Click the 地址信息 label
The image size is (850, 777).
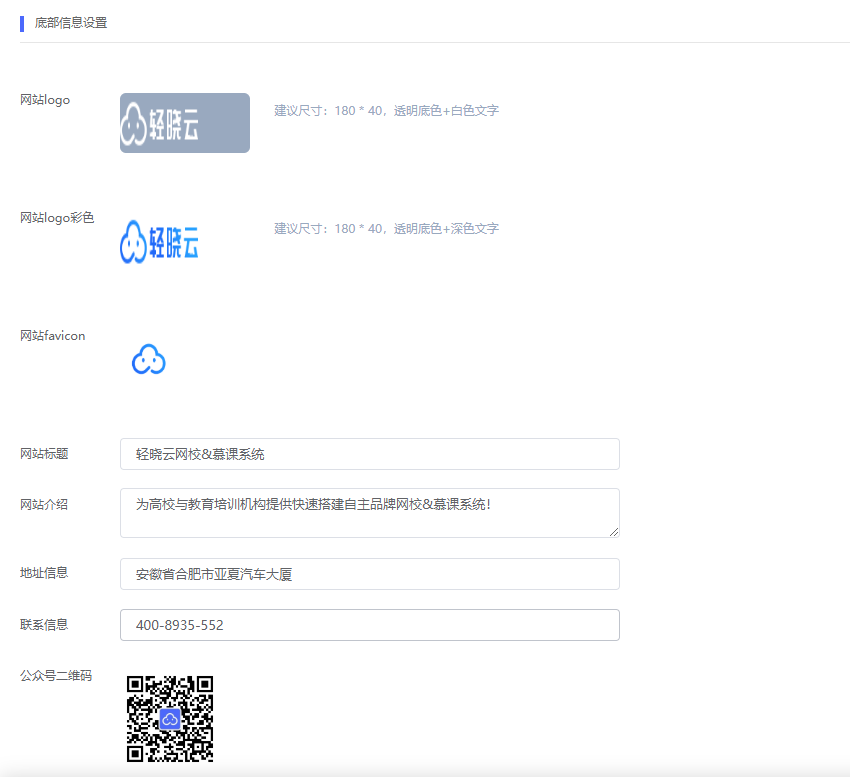coord(44,573)
